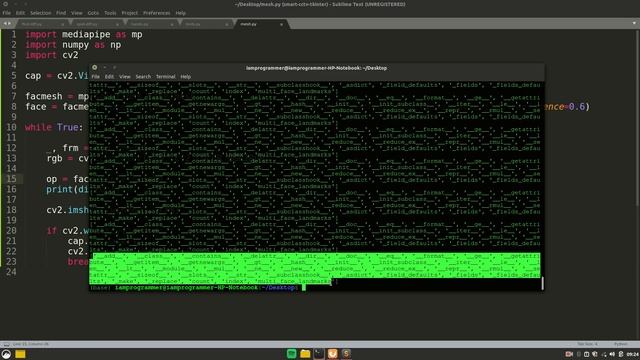The width and height of the screenshot is (640, 360).
Task: Click line number 9 in the gutter
Action: tap(14, 117)
